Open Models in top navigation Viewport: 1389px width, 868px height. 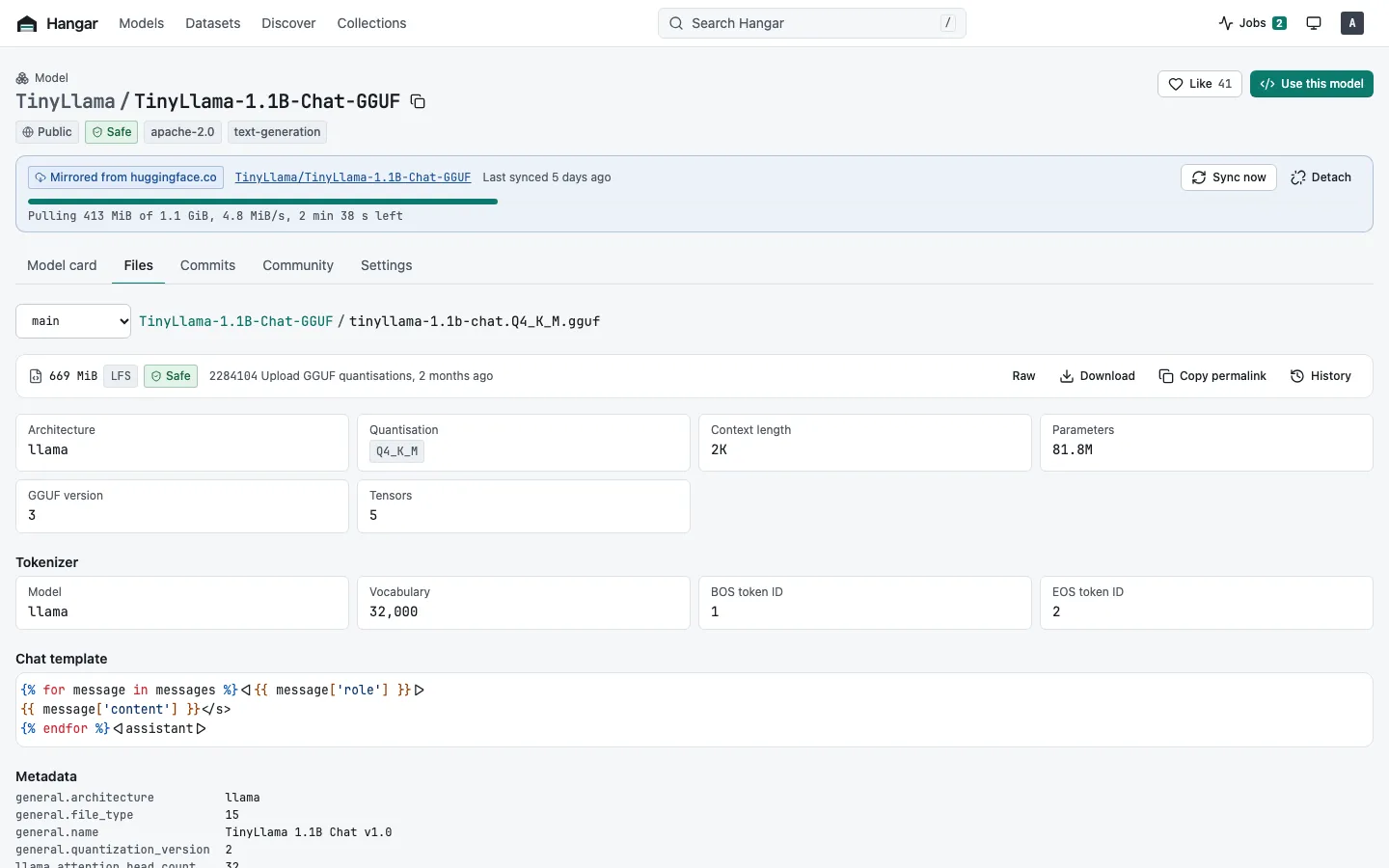(141, 23)
